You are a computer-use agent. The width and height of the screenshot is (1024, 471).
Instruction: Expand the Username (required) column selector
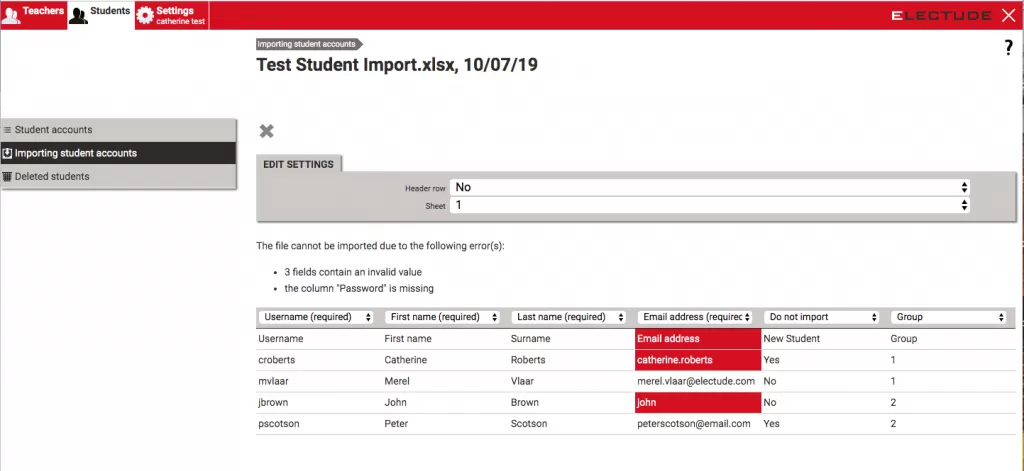coord(317,317)
